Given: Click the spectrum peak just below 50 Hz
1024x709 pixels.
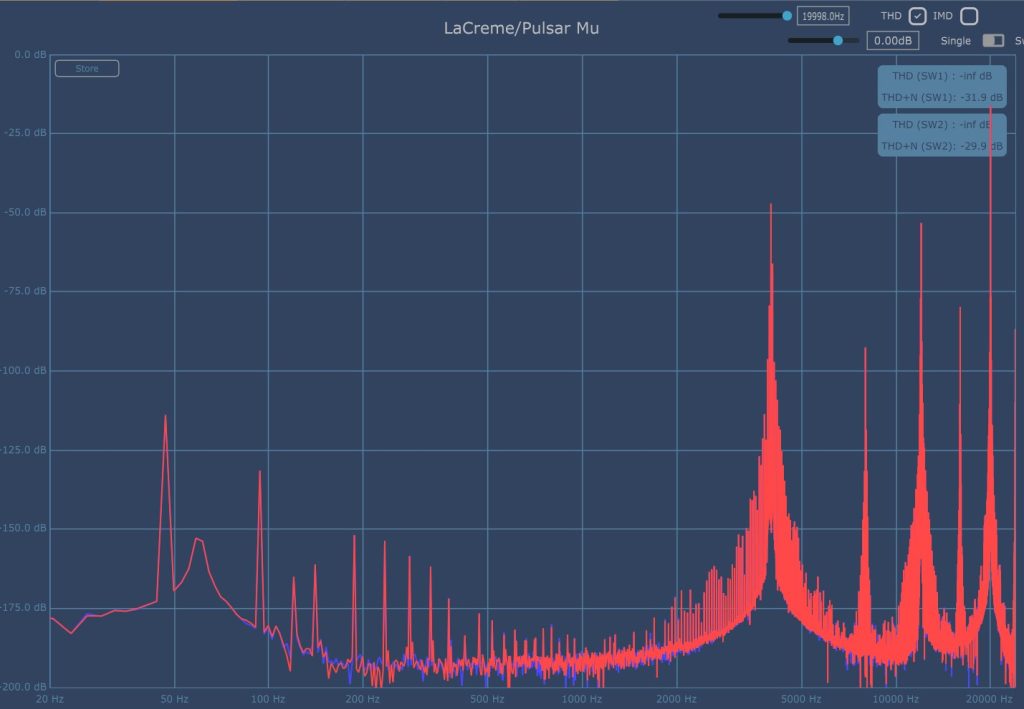Looking at the screenshot, I should [x=165, y=418].
